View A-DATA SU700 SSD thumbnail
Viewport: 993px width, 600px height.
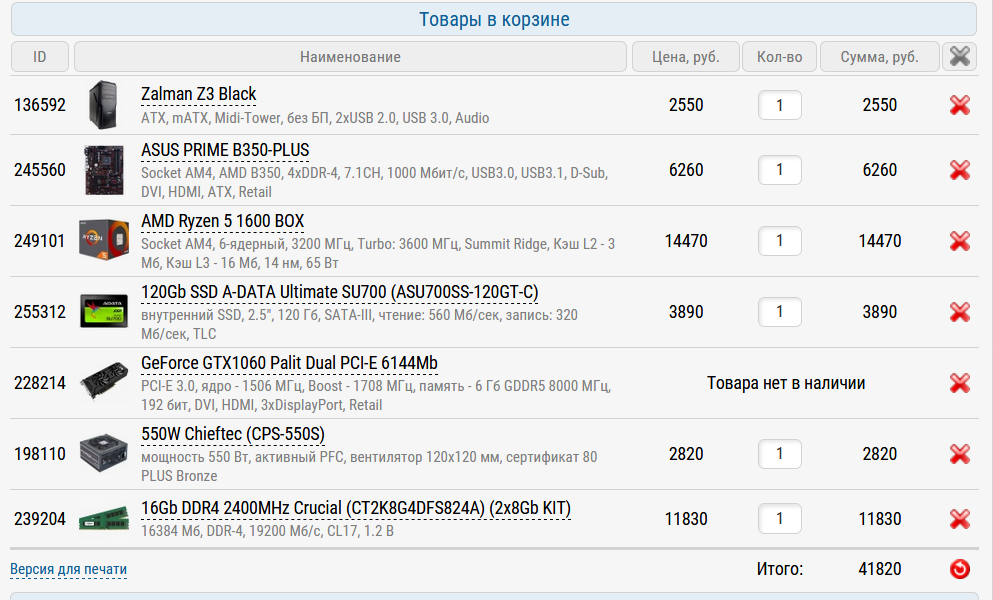pos(104,312)
